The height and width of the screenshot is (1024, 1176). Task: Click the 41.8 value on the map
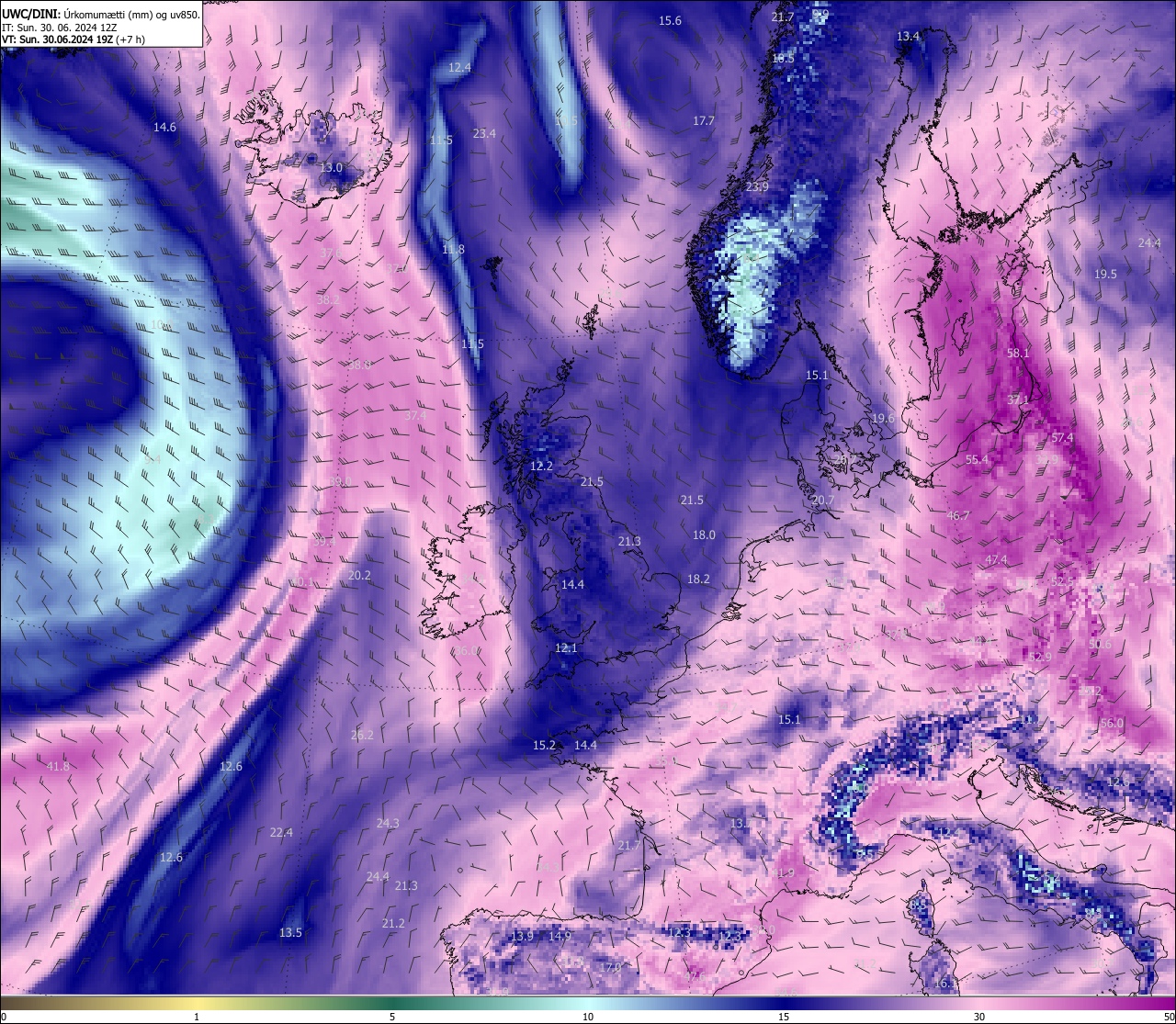click(57, 767)
